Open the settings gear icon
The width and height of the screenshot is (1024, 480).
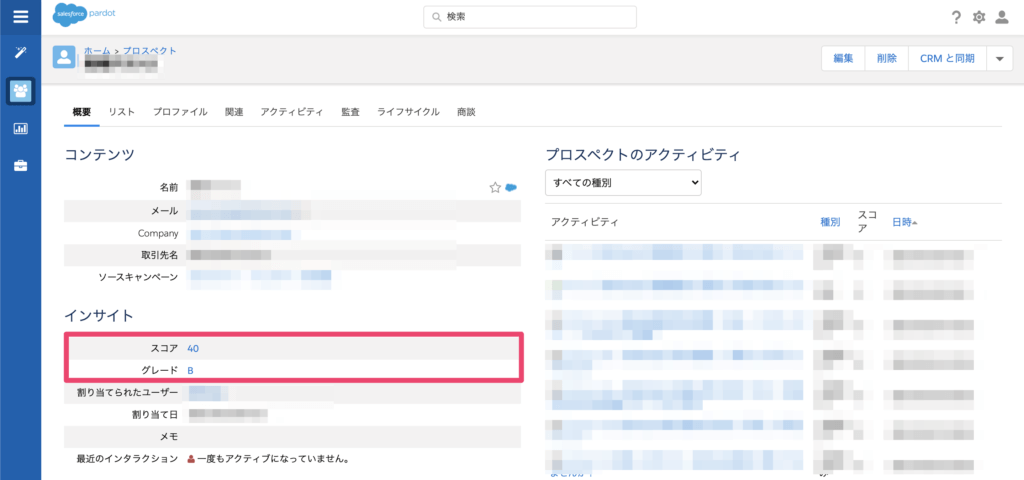pos(978,18)
